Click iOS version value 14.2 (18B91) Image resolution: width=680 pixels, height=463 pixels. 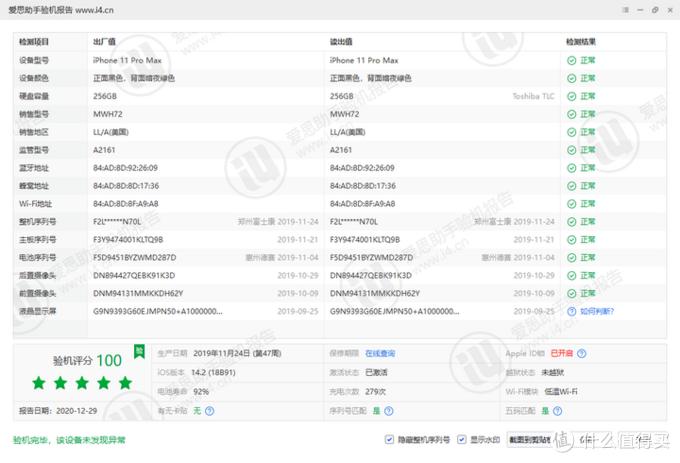point(213,372)
